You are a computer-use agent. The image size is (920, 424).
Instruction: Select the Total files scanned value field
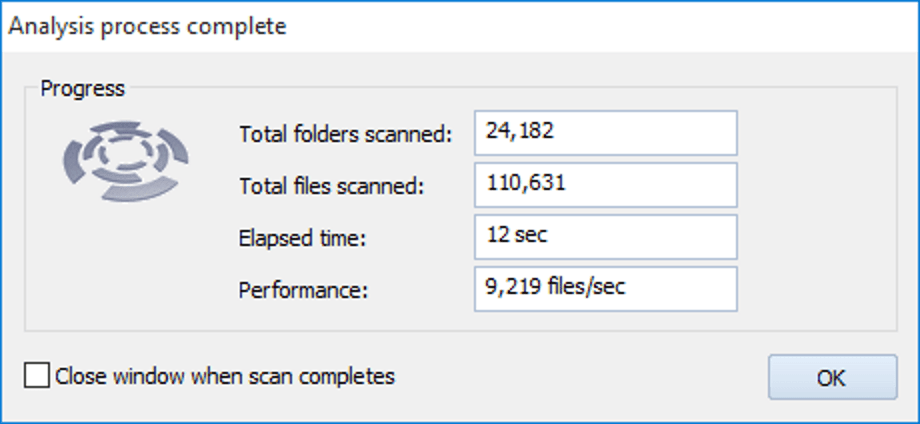(x=606, y=185)
